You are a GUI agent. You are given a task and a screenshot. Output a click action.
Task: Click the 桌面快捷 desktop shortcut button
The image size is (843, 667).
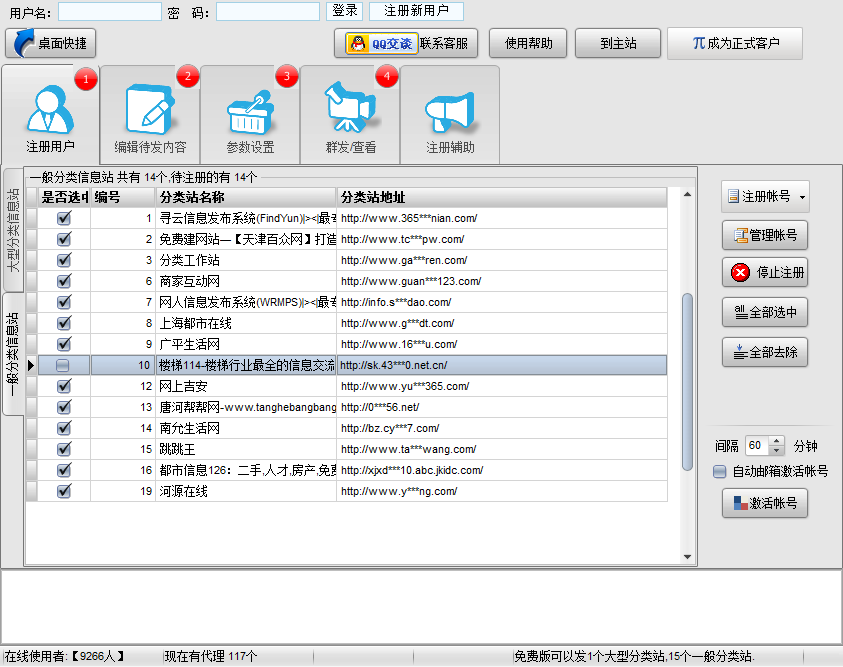[51, 43]
